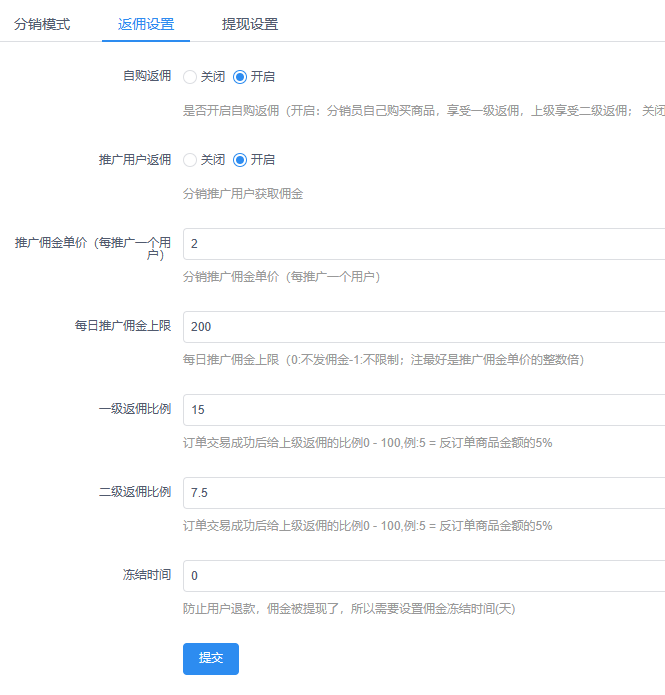Switch to the 分销模式 tab
This screenshot has width=665, height=695.
42,24
